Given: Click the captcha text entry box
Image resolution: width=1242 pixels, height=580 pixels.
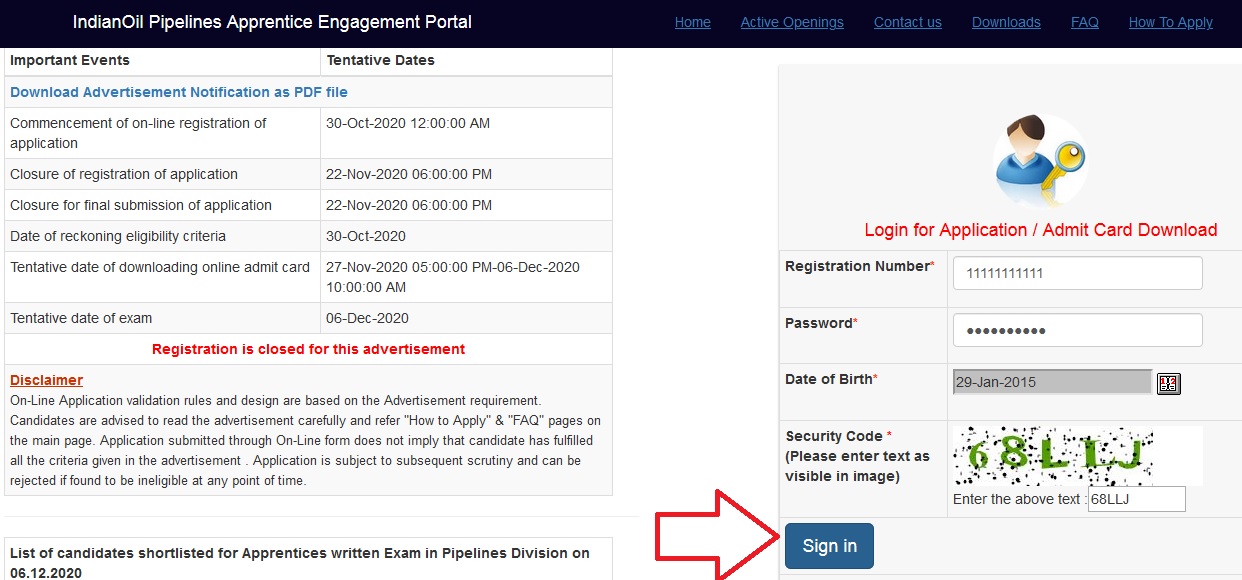Looking at the screenshot, I should click(1136, 499).
